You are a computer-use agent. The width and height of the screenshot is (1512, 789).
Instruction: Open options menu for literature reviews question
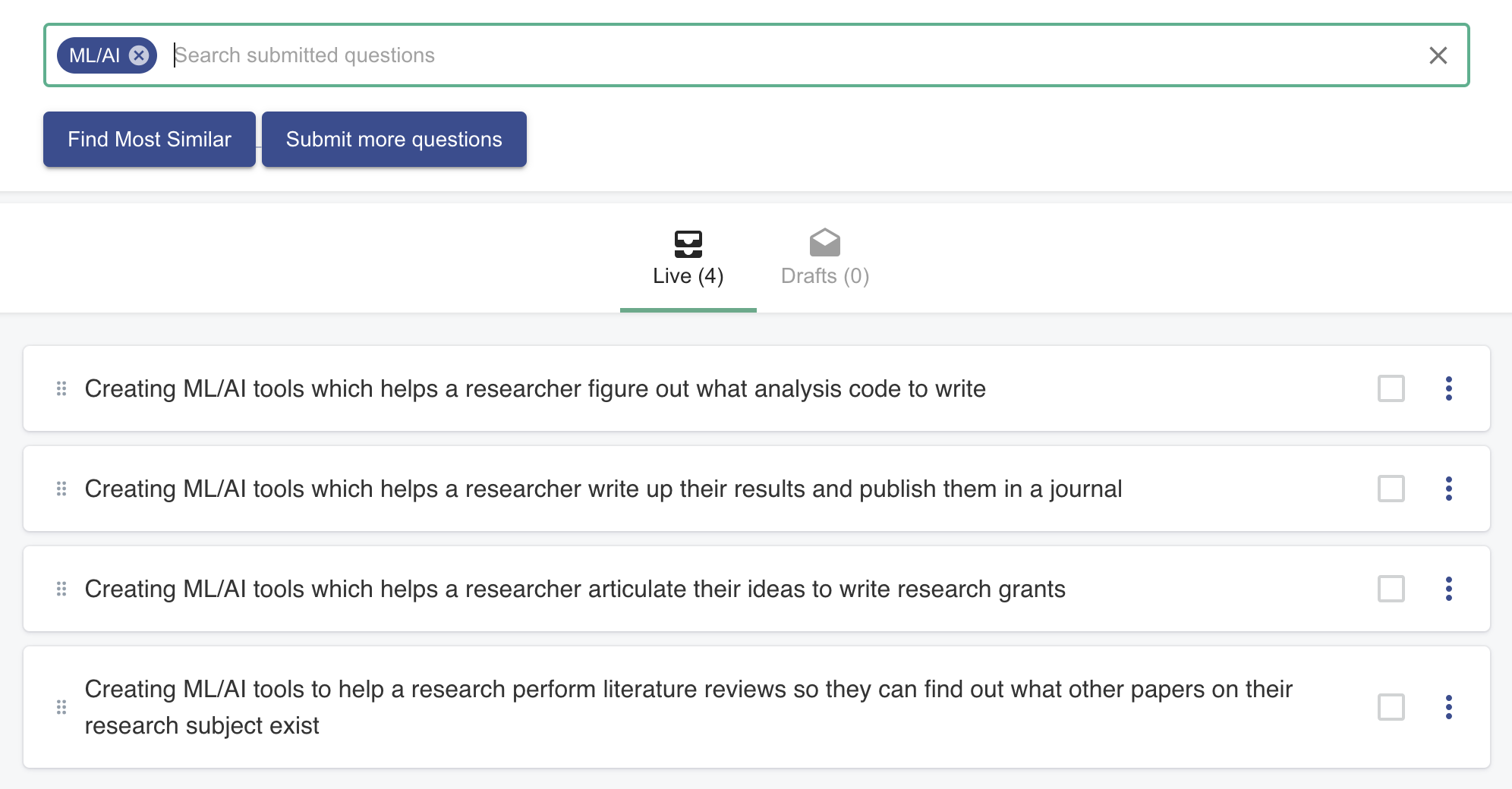pyautogui.click(x=1449, y=707)
